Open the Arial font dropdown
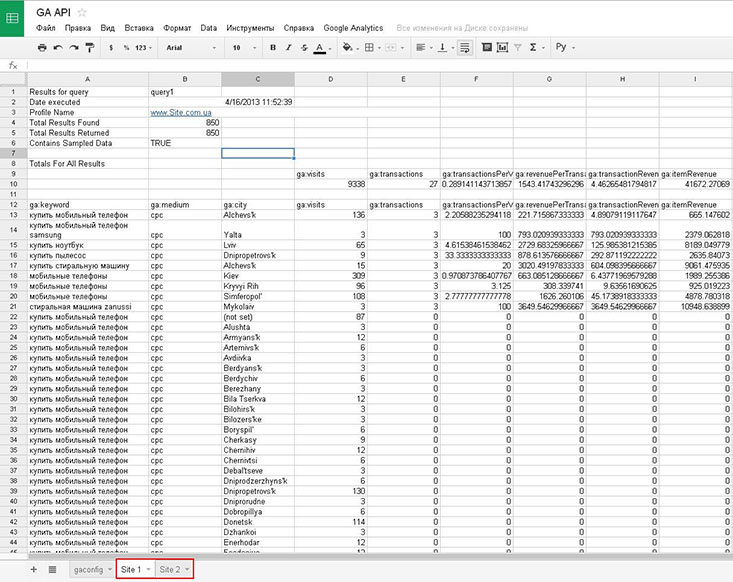Image resolution: width=733 pixels, height=582 pixels. [191, 48]
